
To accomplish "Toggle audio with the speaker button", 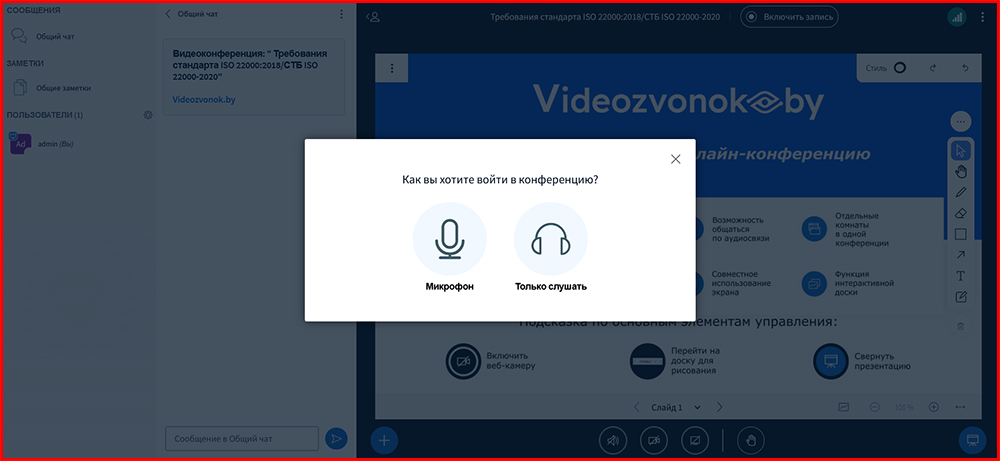I will click(x=613, y=440).
